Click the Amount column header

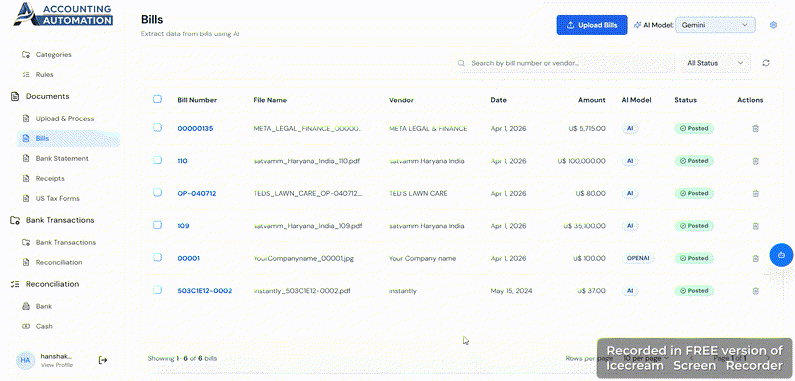[x=592, y=100]
